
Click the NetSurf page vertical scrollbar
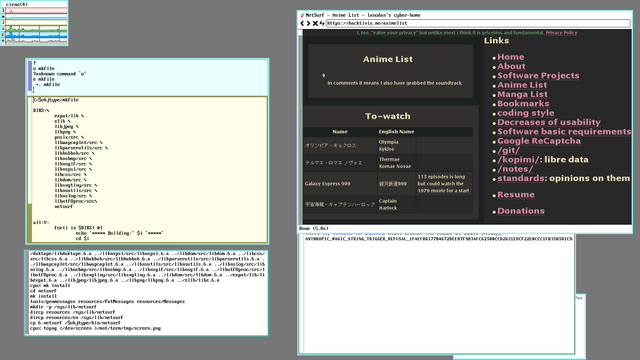pos(300,127)
